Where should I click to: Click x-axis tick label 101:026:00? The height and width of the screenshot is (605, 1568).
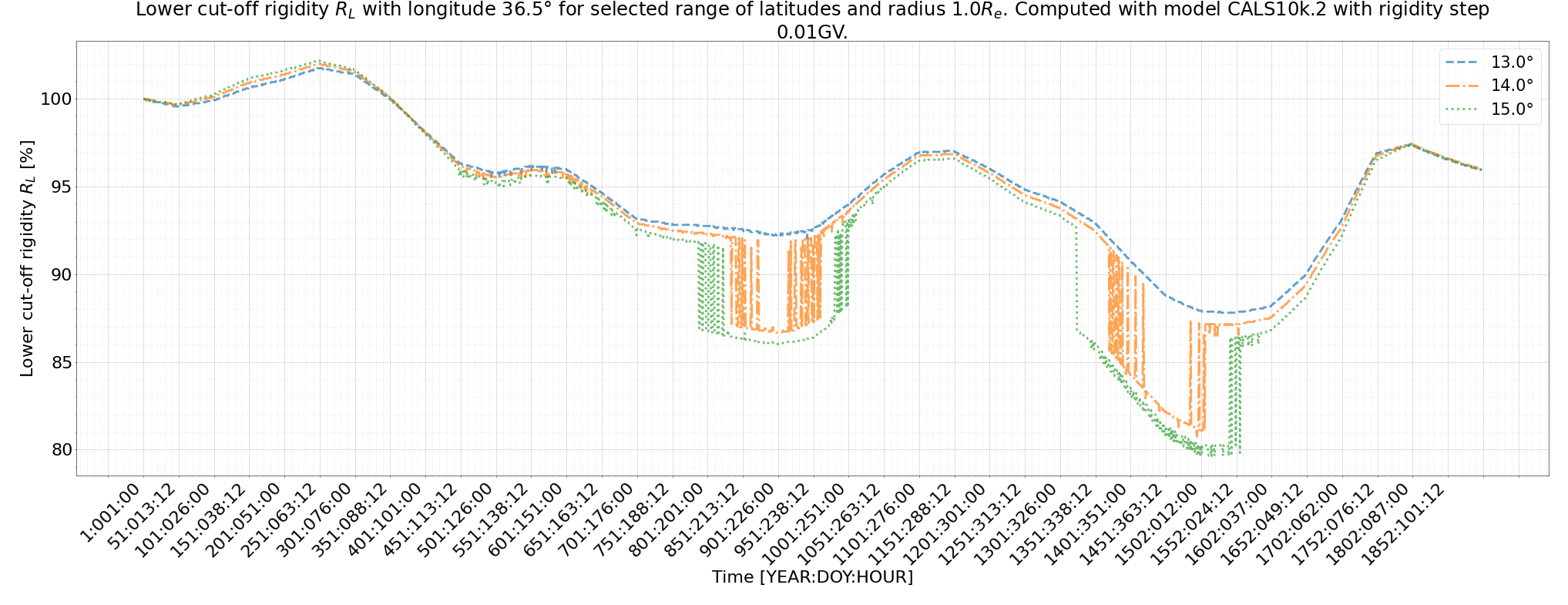tap(173, 521)
